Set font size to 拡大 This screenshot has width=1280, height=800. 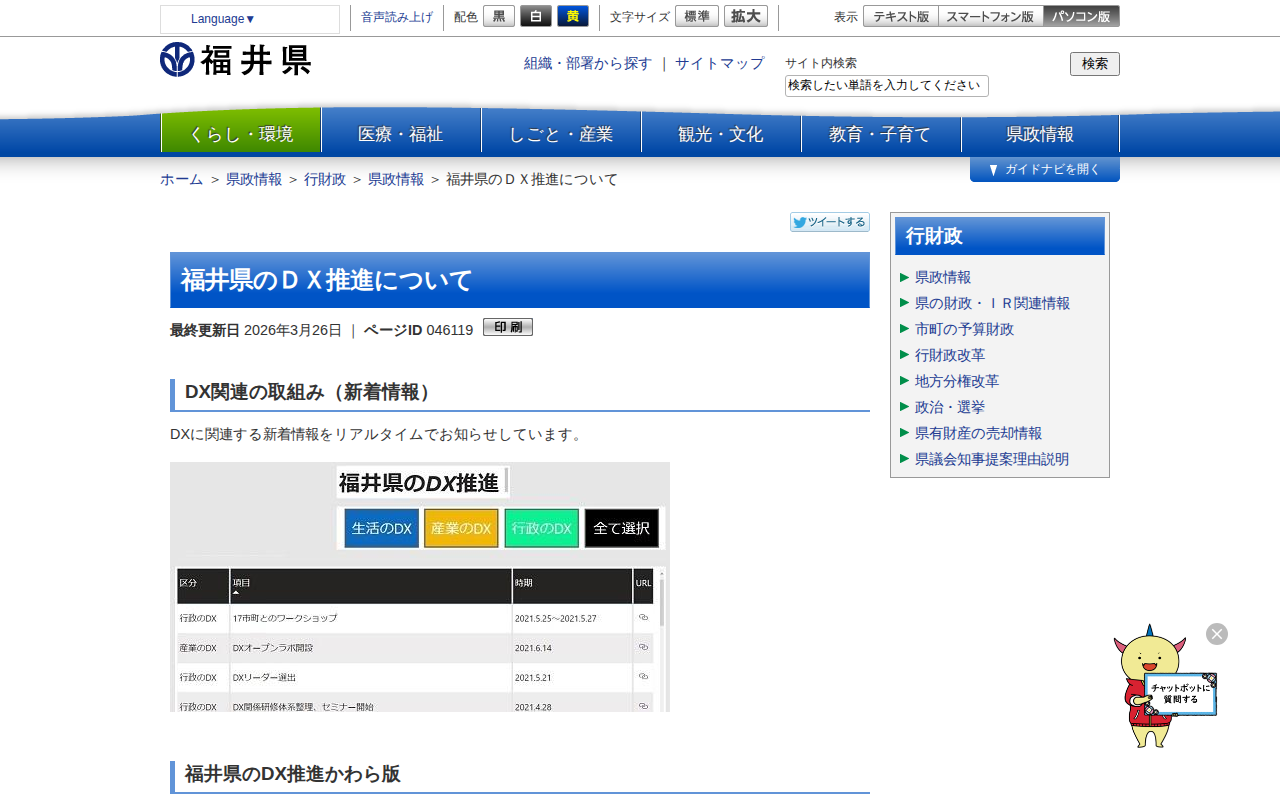click(745, 16)
